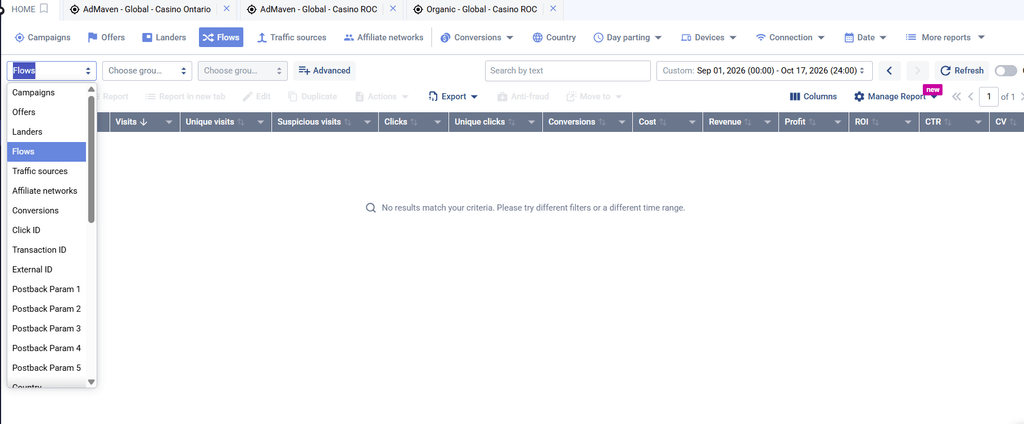Open the Clicks column dropdown arrow
The width and height of the screenshot is (1024, 424).
440,122
